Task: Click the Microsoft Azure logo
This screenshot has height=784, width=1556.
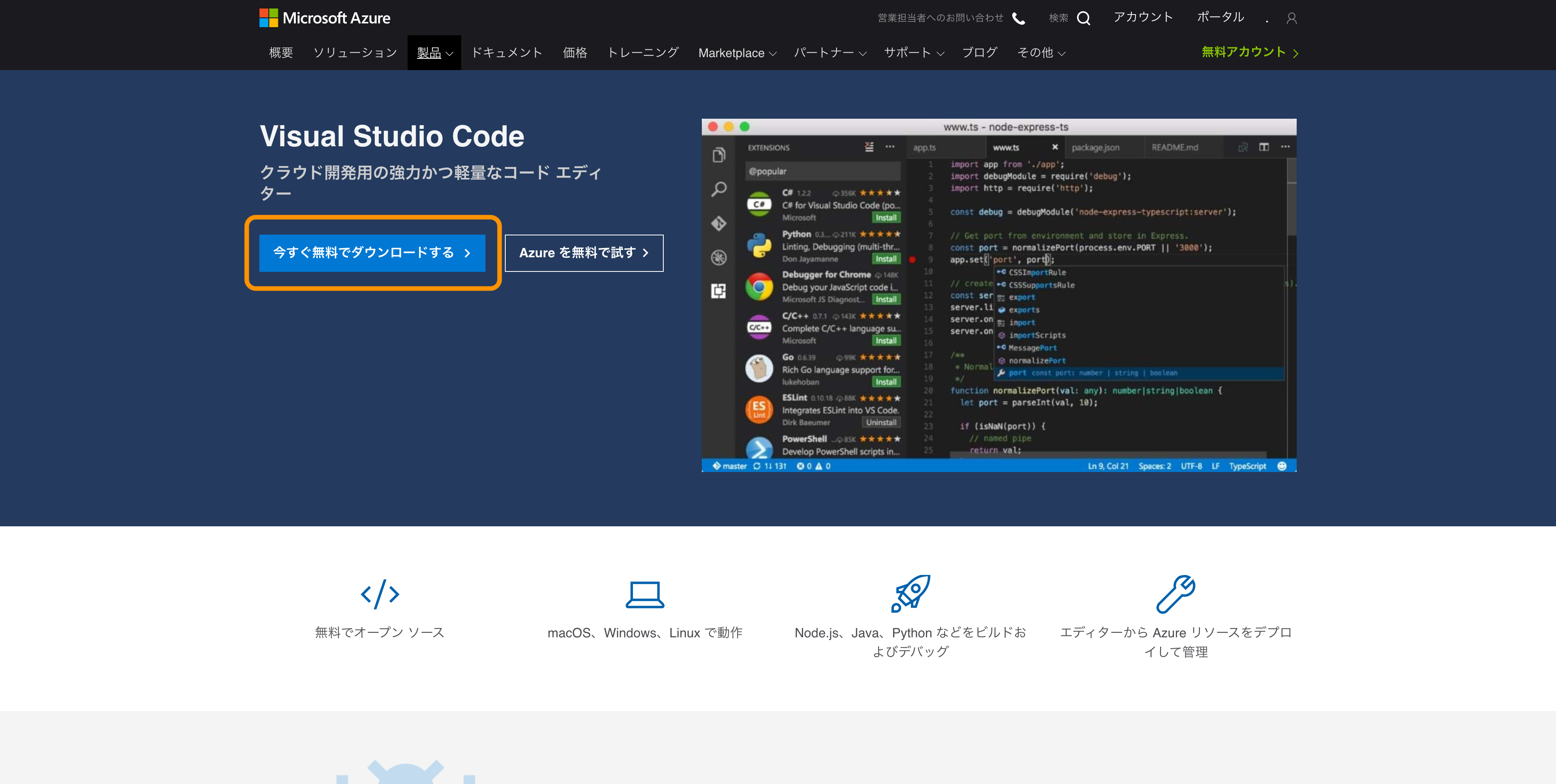Action: 324,17
